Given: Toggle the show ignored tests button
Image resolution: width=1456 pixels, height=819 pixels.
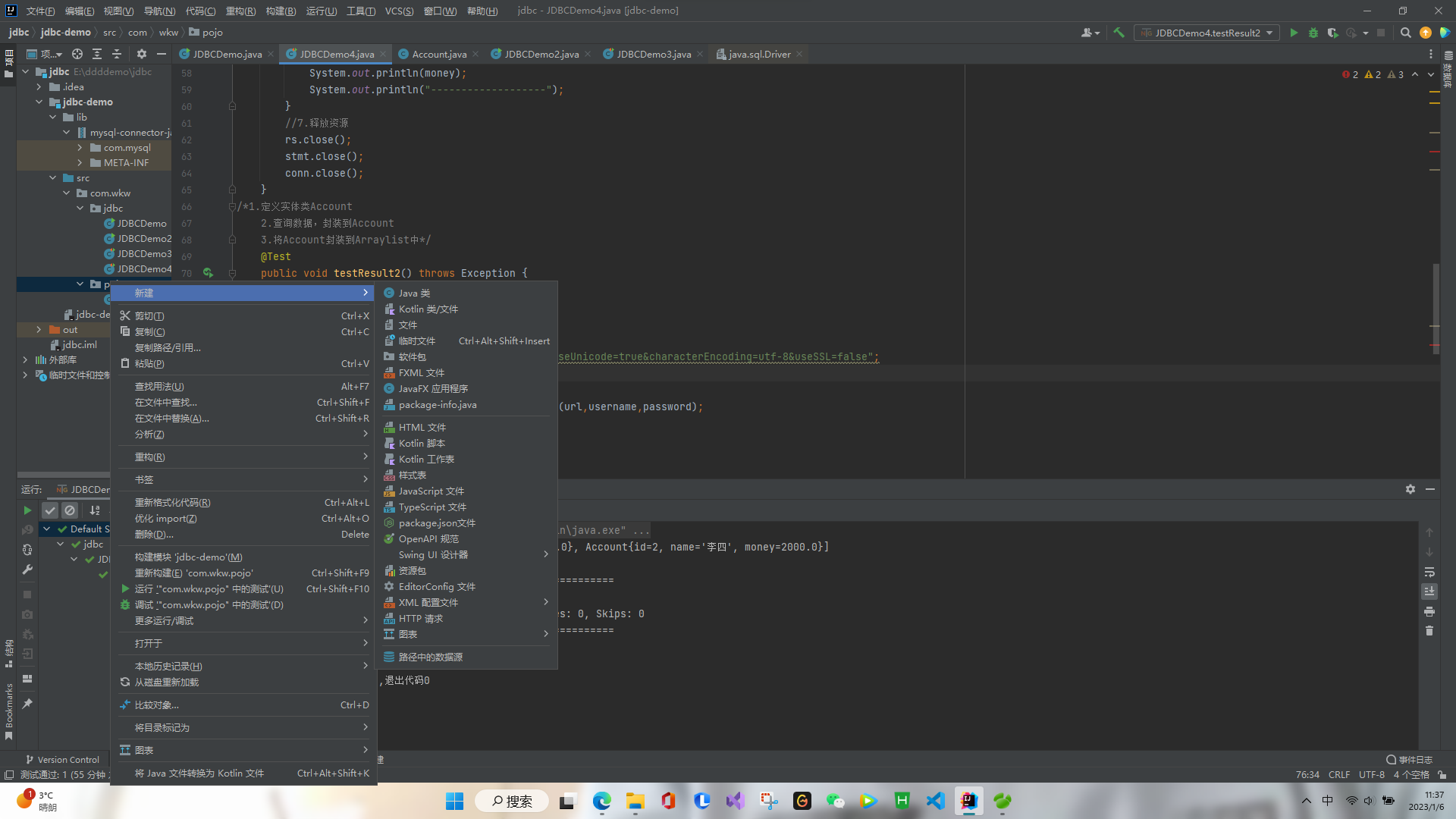Looking at the screenshot, I should [x=70, y=510].
